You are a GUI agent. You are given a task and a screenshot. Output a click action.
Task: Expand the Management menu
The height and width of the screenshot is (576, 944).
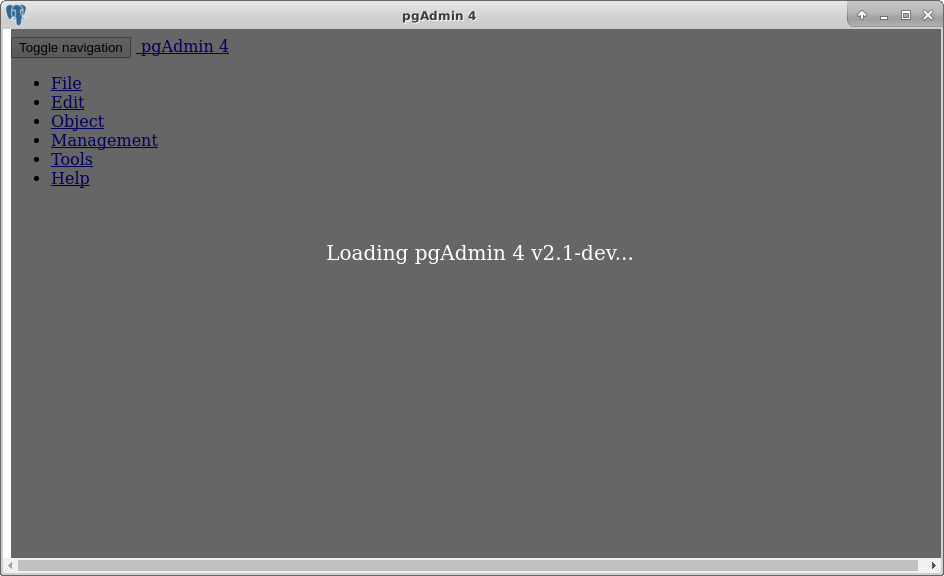[x=104, y=140]
